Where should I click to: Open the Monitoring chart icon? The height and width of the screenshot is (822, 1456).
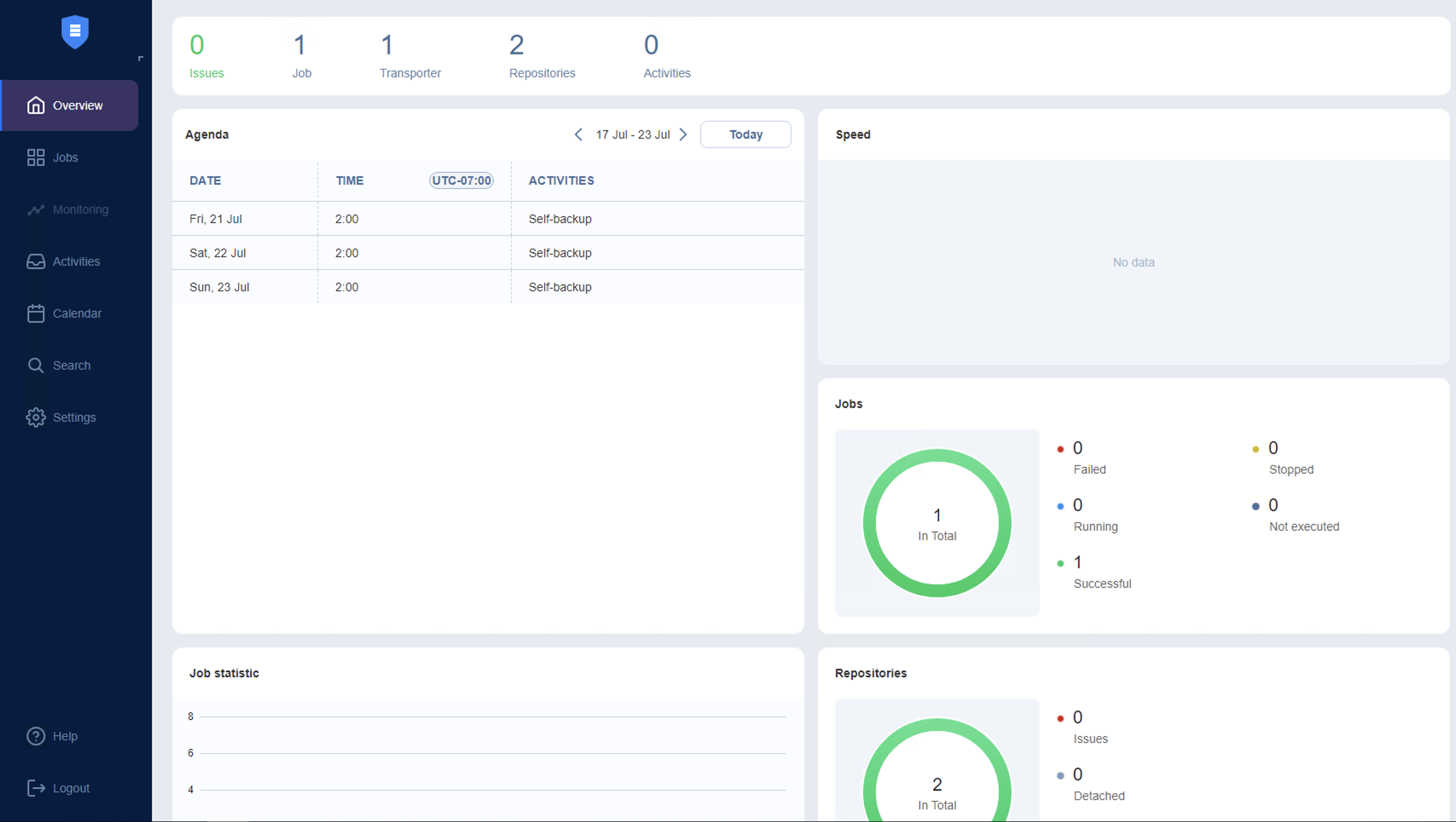coord(35,210)
